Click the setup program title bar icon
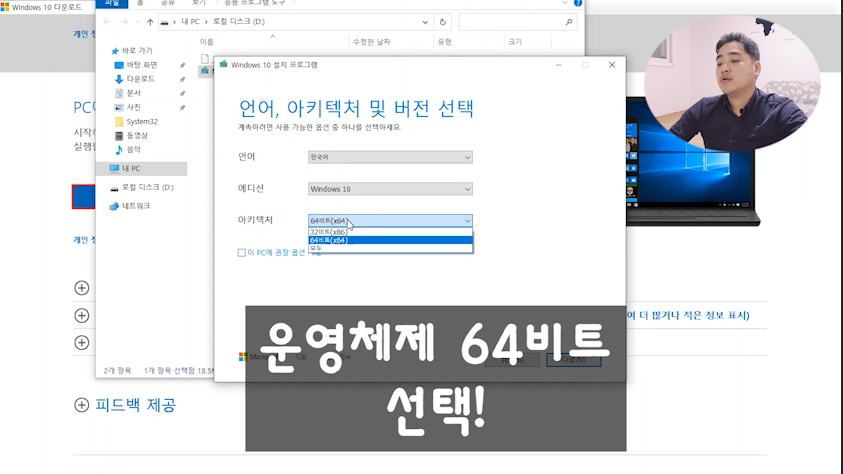Viewport: 843px width, 474px height. coord(223,64)
